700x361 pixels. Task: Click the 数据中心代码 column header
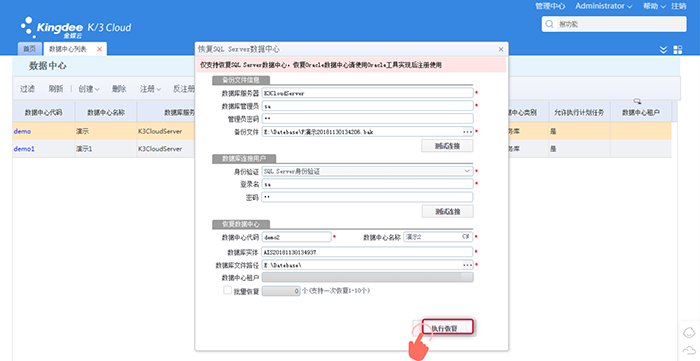[x=43, y=112]
